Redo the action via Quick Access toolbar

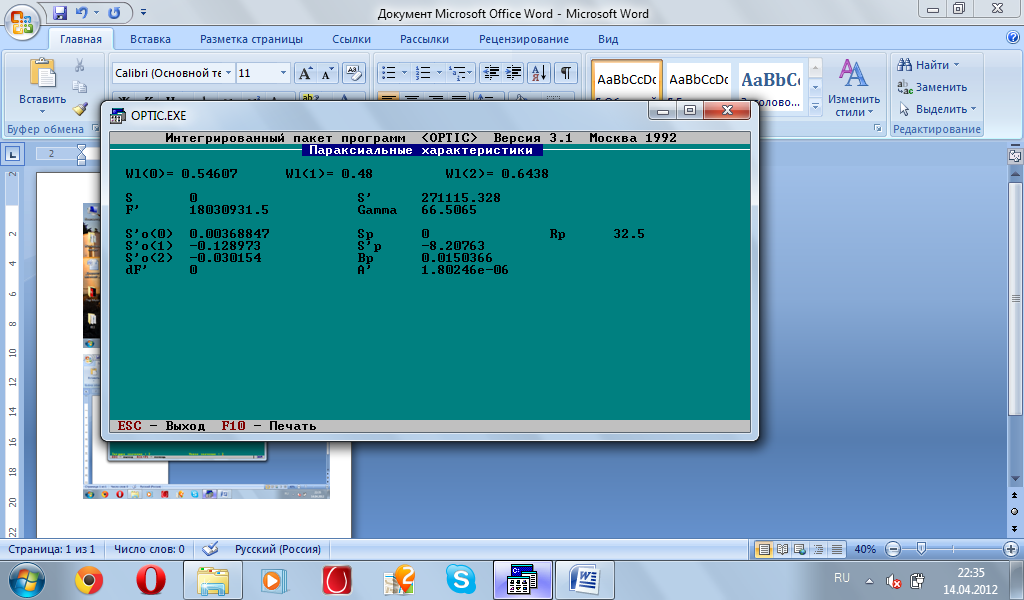(114, 12)
